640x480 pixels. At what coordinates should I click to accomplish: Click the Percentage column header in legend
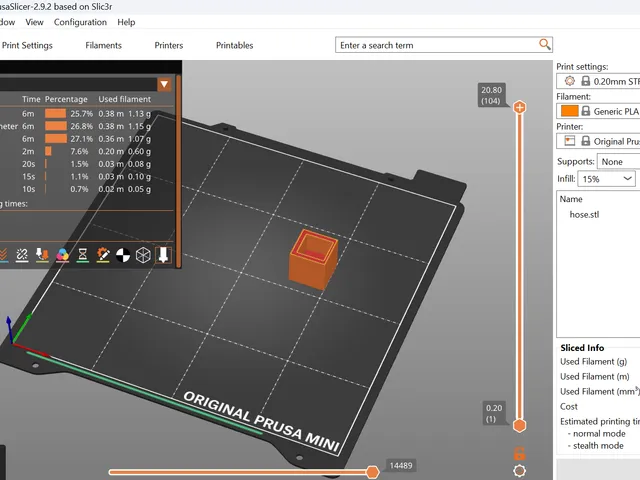click(x=66, y=99)
